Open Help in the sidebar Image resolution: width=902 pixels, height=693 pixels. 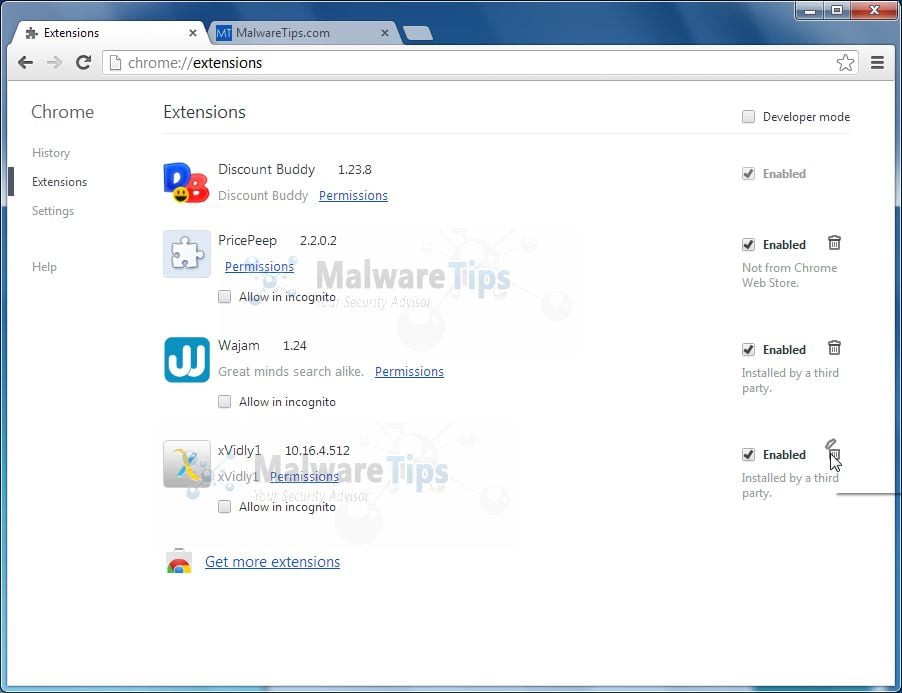coord(44,266)
